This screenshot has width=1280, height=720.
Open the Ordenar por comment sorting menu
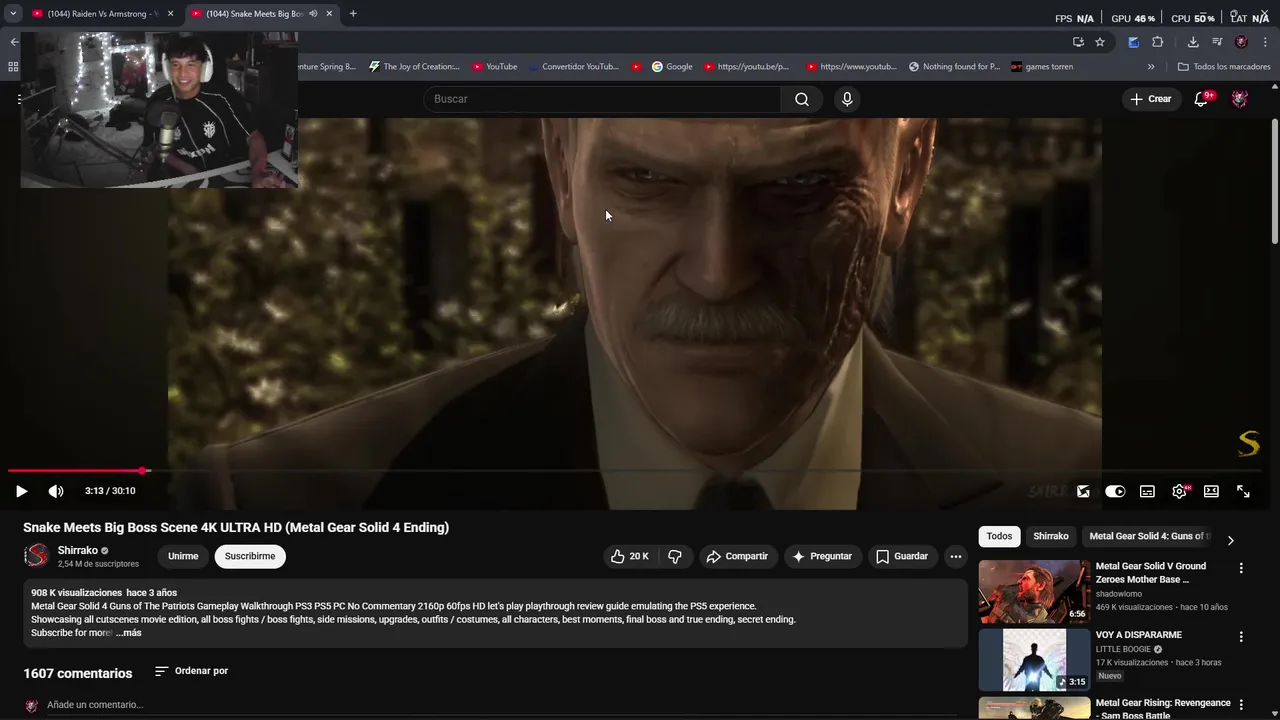pos(191,671)
